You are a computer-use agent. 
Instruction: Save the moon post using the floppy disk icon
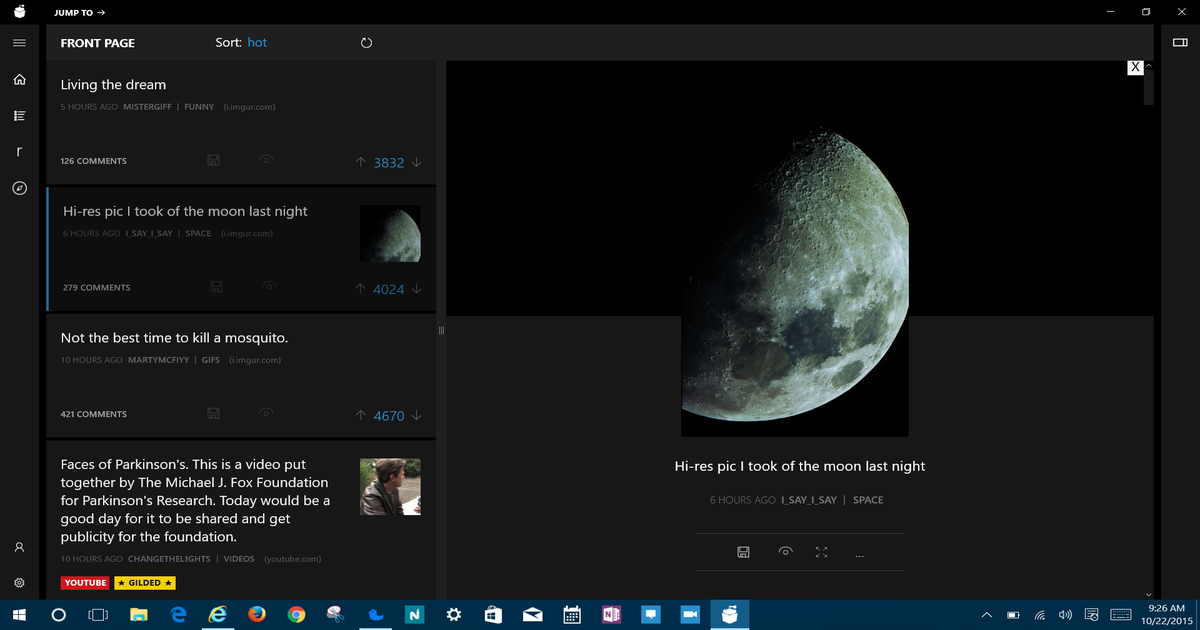point(743,551)
